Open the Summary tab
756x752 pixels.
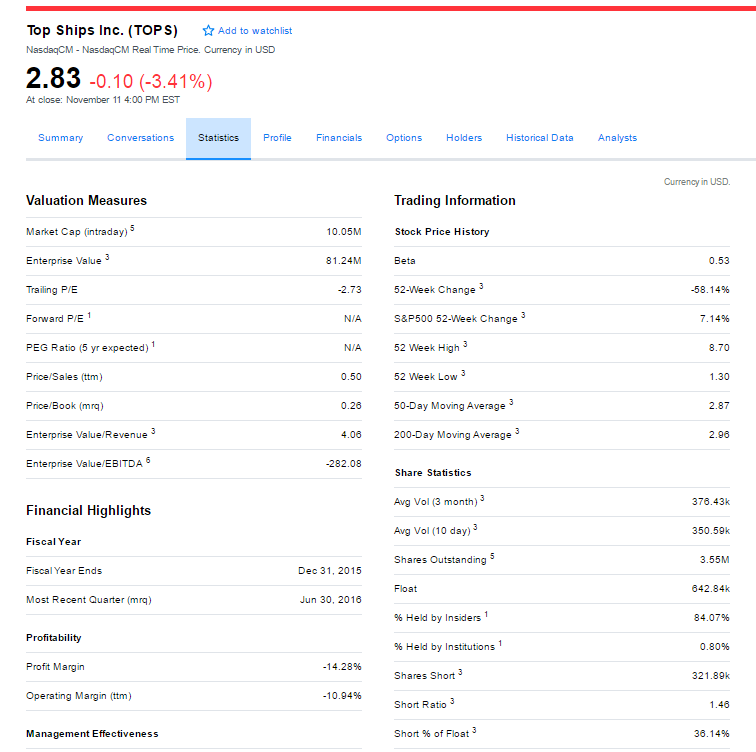(60, 138)
